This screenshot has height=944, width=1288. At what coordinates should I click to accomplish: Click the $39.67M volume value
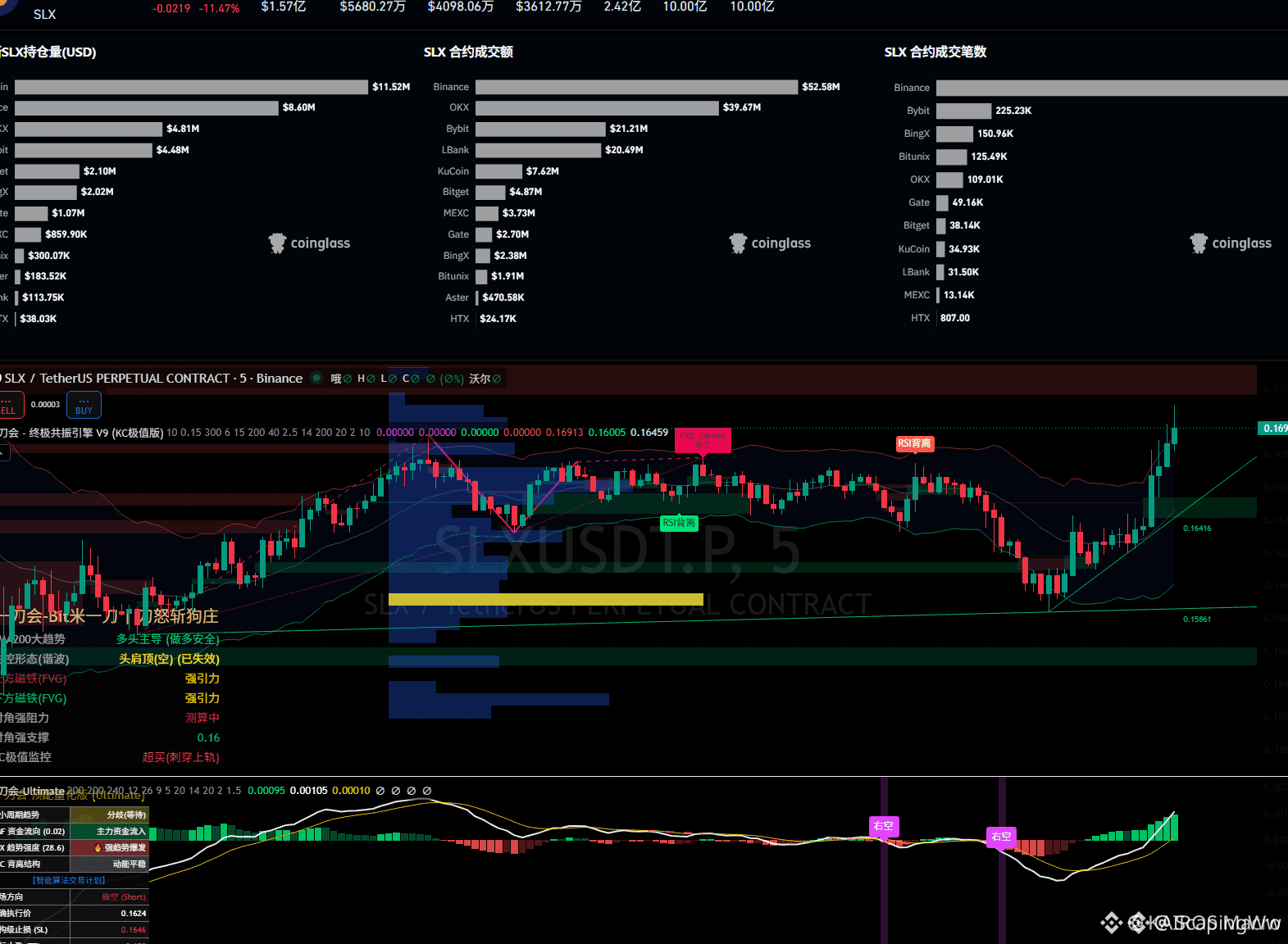click(x=742, y=107)
